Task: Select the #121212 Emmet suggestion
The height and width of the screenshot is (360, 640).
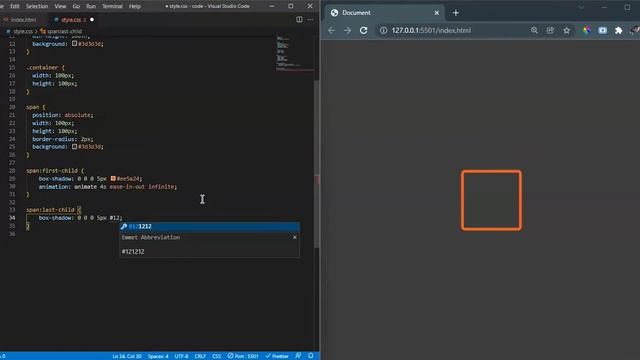Action: (209, 226)
